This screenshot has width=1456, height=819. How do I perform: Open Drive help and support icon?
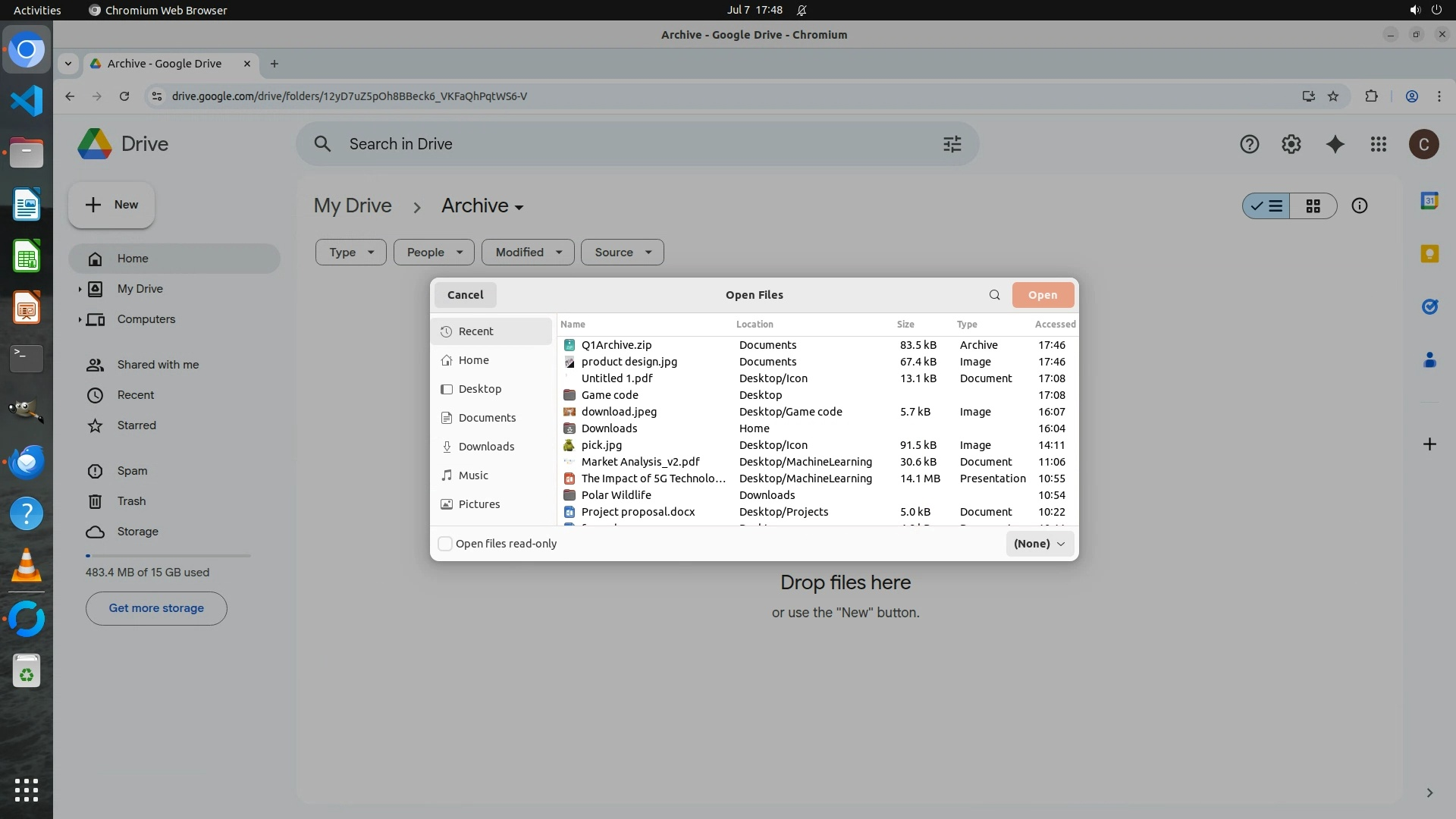(x=1249, y=144)
